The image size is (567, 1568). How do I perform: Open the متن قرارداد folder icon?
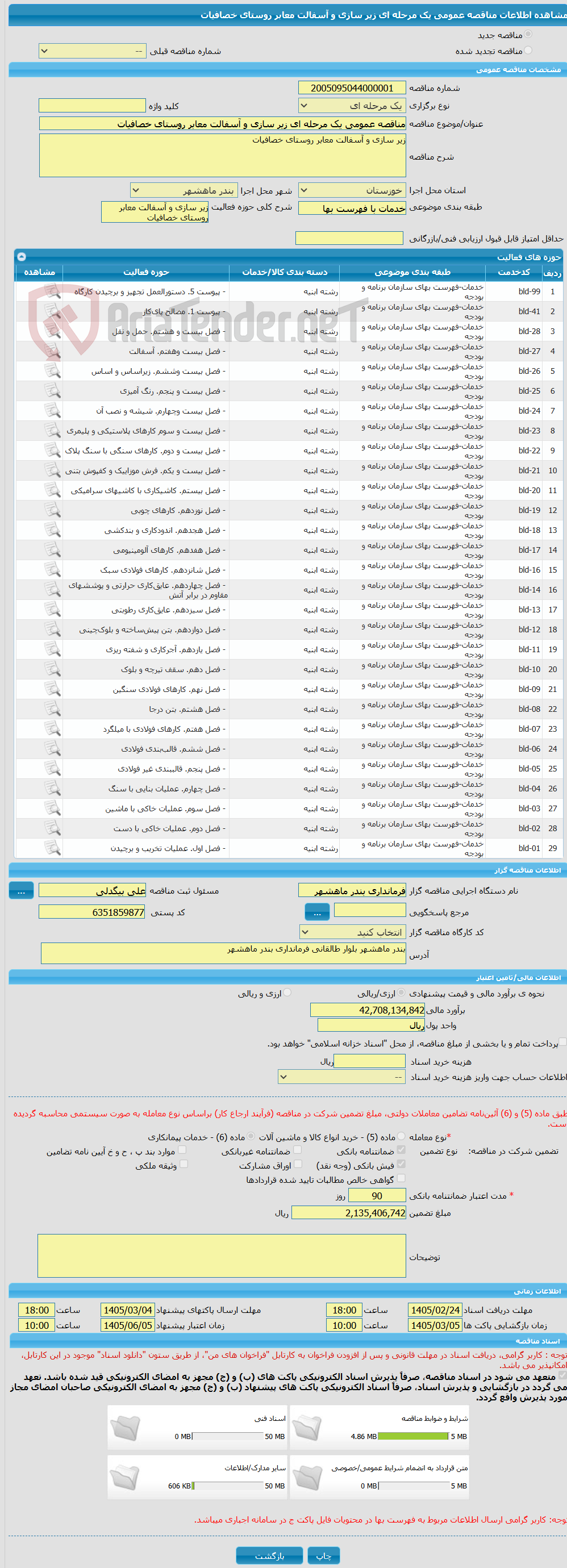click(307, 1477)
